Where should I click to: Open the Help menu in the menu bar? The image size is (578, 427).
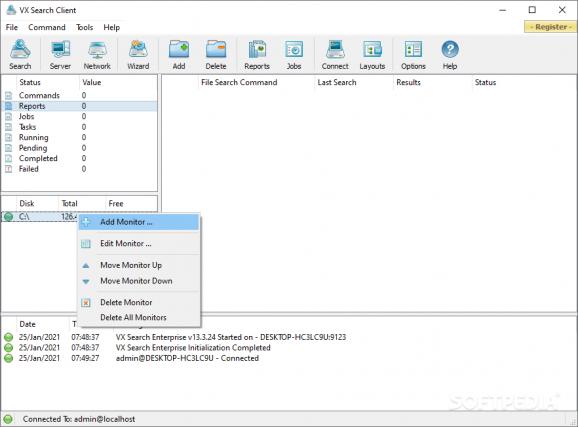(x=111, y=27)
